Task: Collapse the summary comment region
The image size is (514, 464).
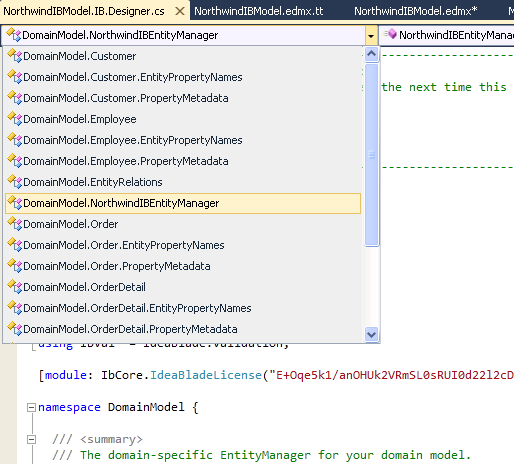Action: click(x=31, y=440)
